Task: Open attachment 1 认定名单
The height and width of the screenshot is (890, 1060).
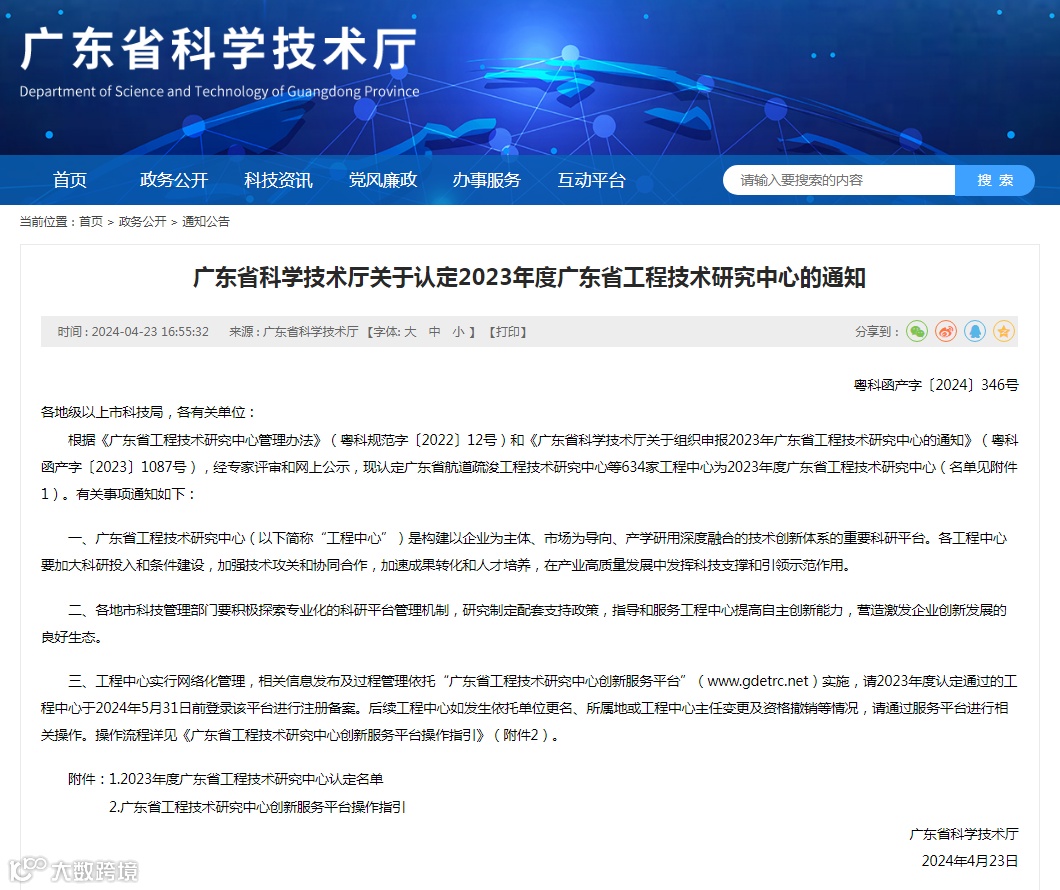Action: pos(246,779)
